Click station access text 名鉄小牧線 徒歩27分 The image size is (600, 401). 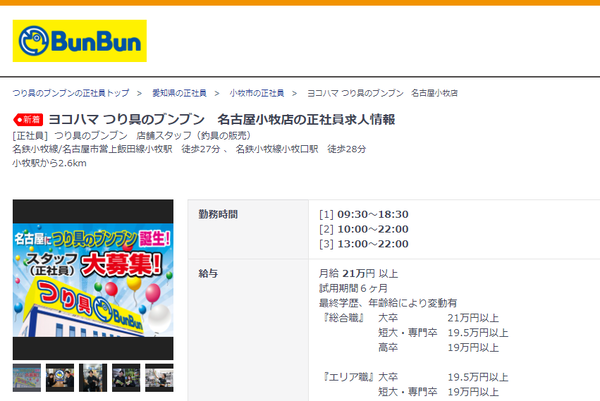[x=116, y=149]
